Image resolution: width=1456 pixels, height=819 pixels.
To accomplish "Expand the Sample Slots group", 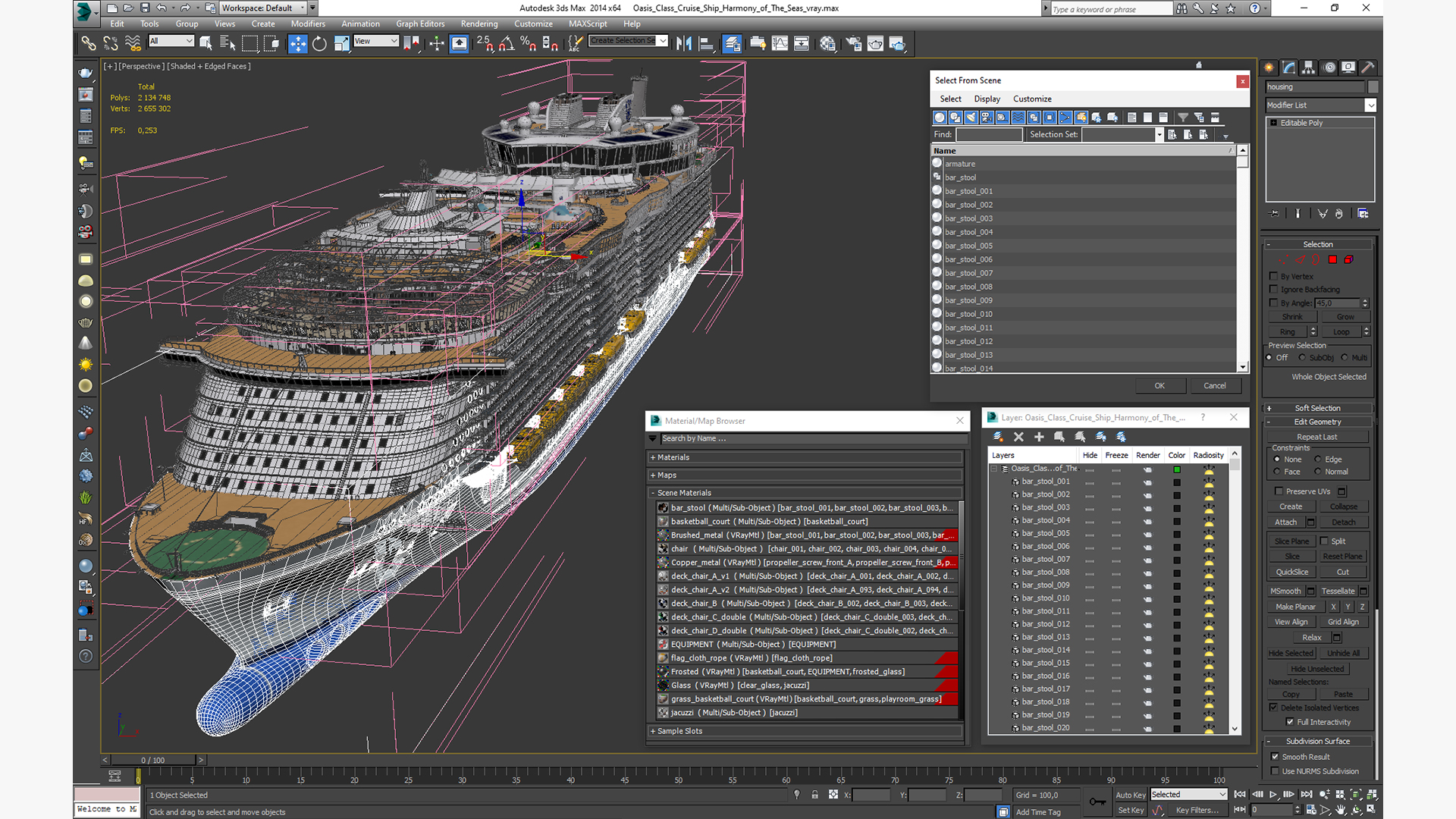I will point(805,731).
